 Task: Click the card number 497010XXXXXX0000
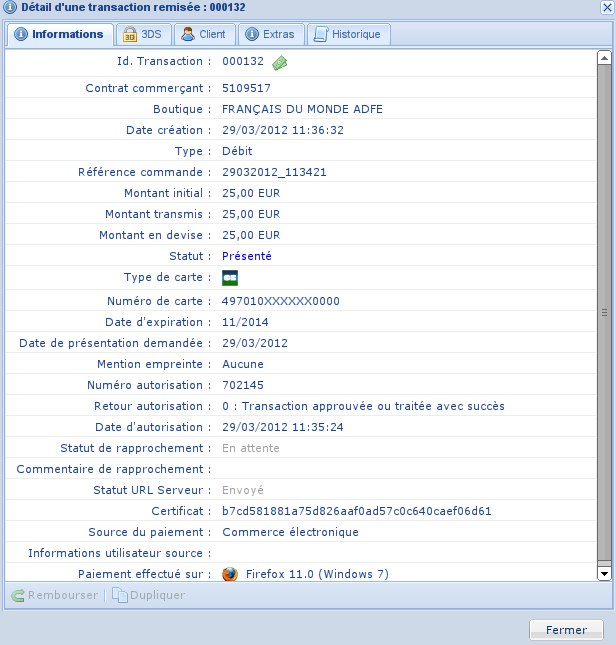[281, 301]
